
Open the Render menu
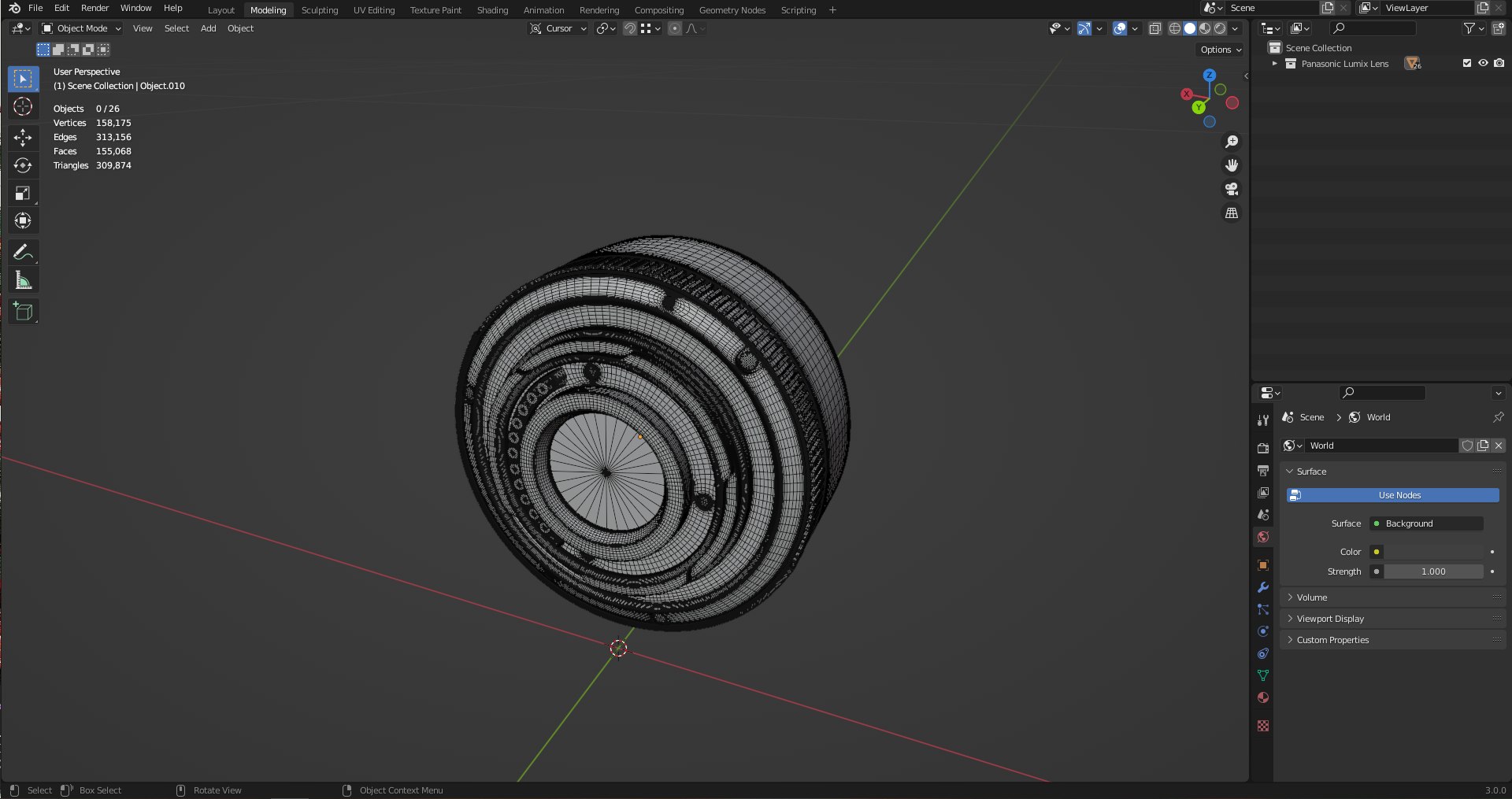[94, 8]
